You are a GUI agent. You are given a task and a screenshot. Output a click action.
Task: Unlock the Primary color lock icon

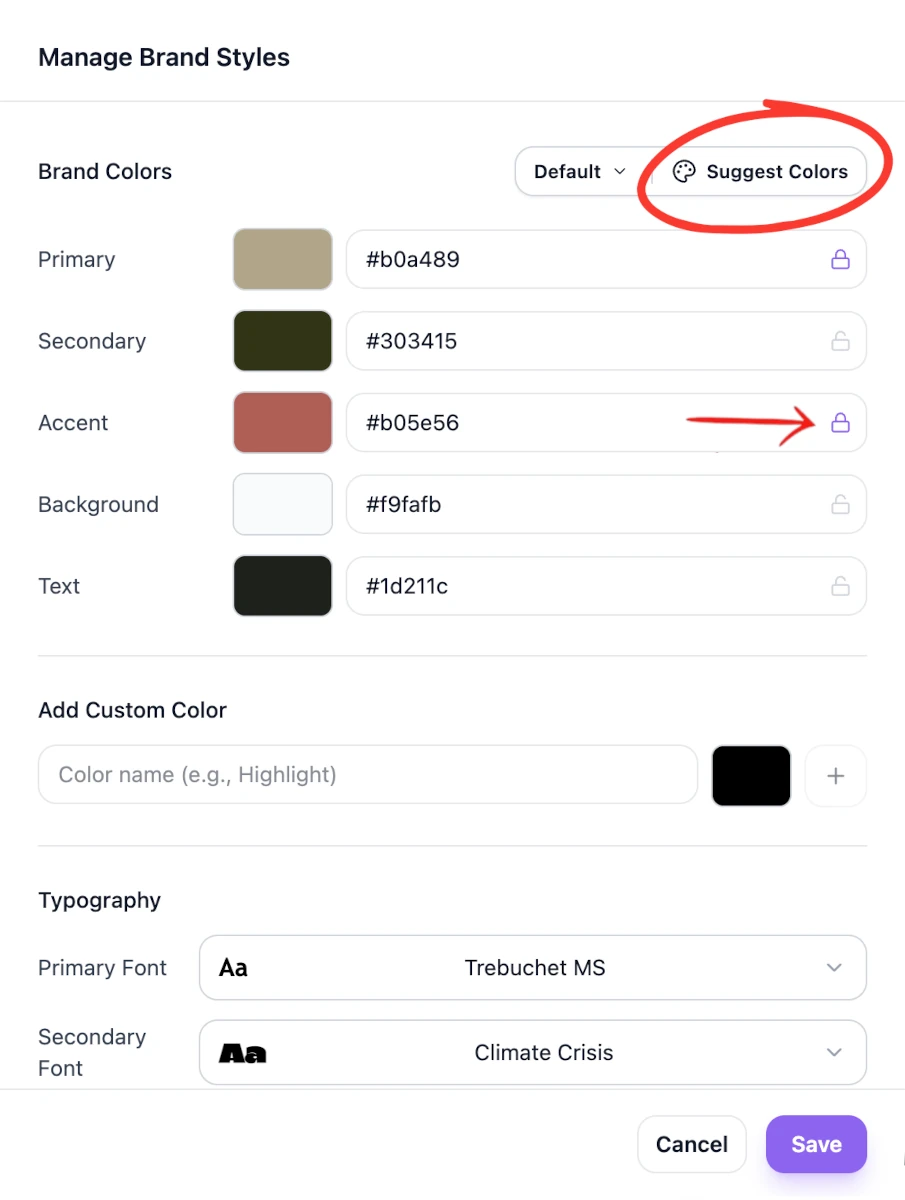pyautogui.click(x=841, y=260)
